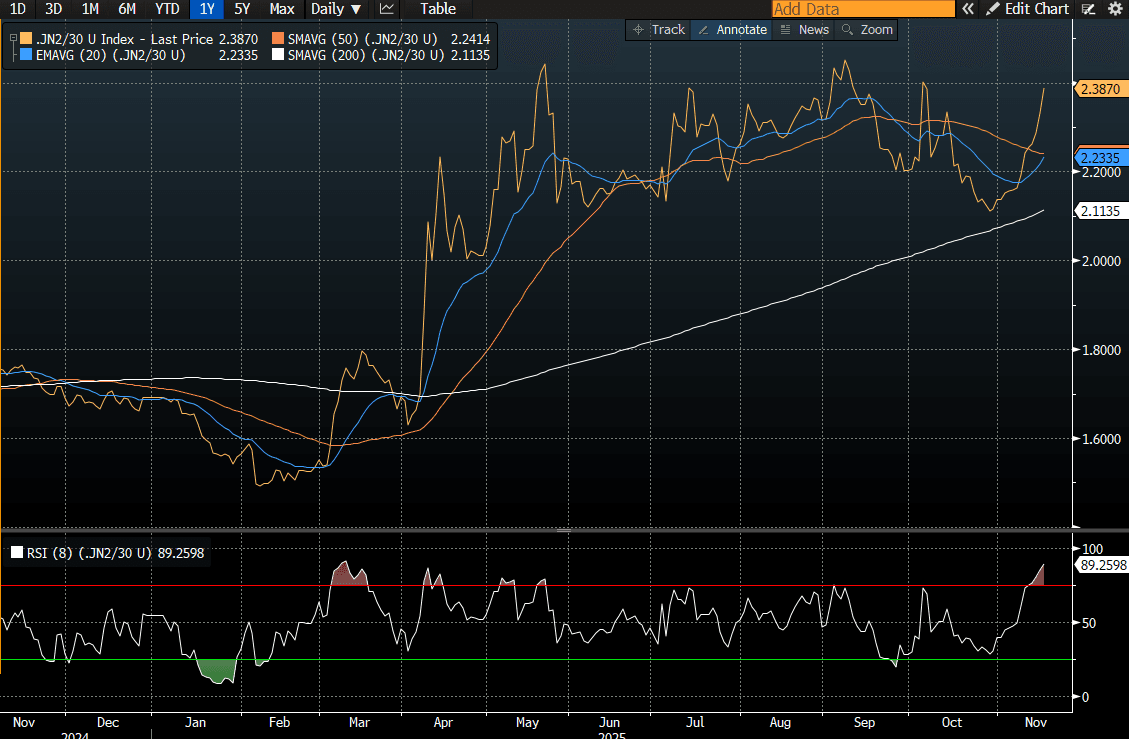This screenshot has width=1129, height=739.
Task: Open the Daily periodicity dropdown
Action: click(x=336, y=9)
